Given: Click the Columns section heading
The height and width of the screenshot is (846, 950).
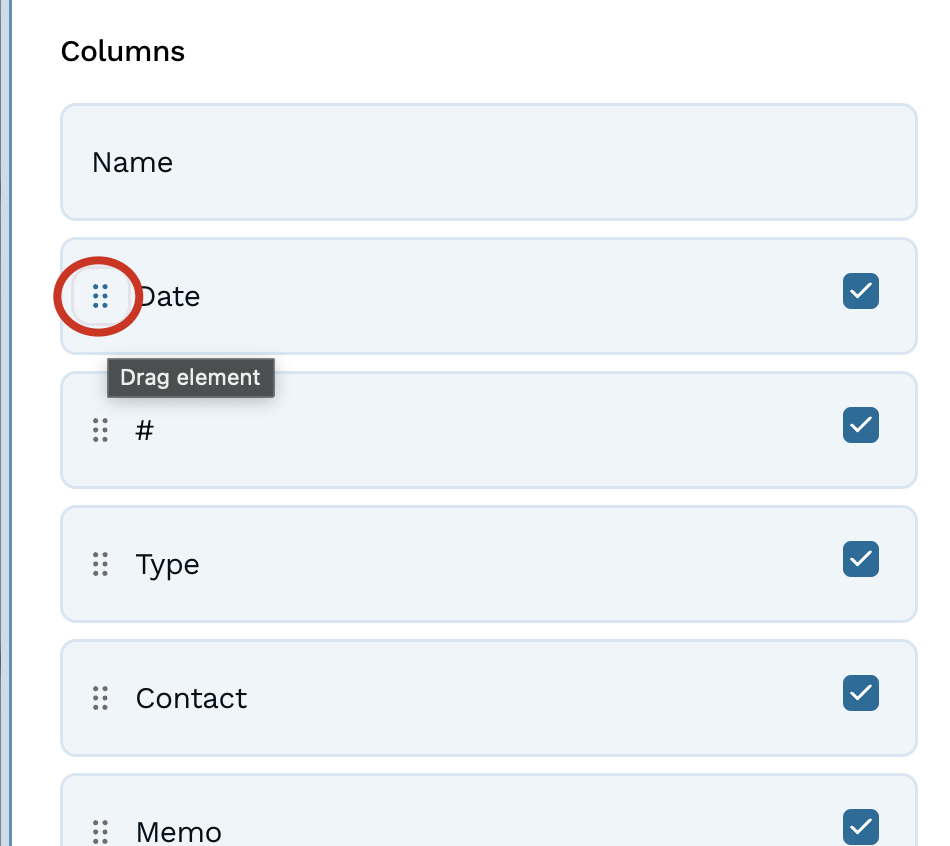Looking at the screenshot, I should click(123, 52).
